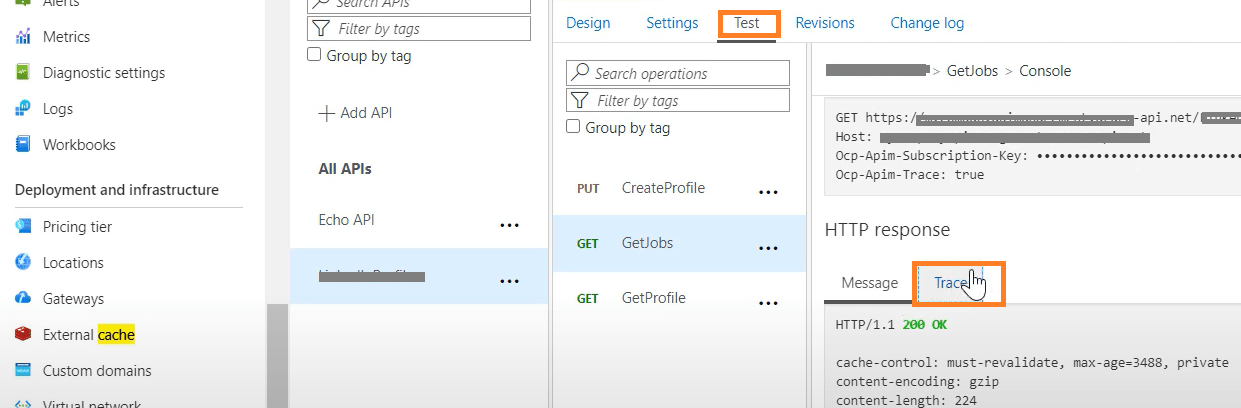
Task: Open ellipsis menu for the selected redacted API
Action: [509, 281]
